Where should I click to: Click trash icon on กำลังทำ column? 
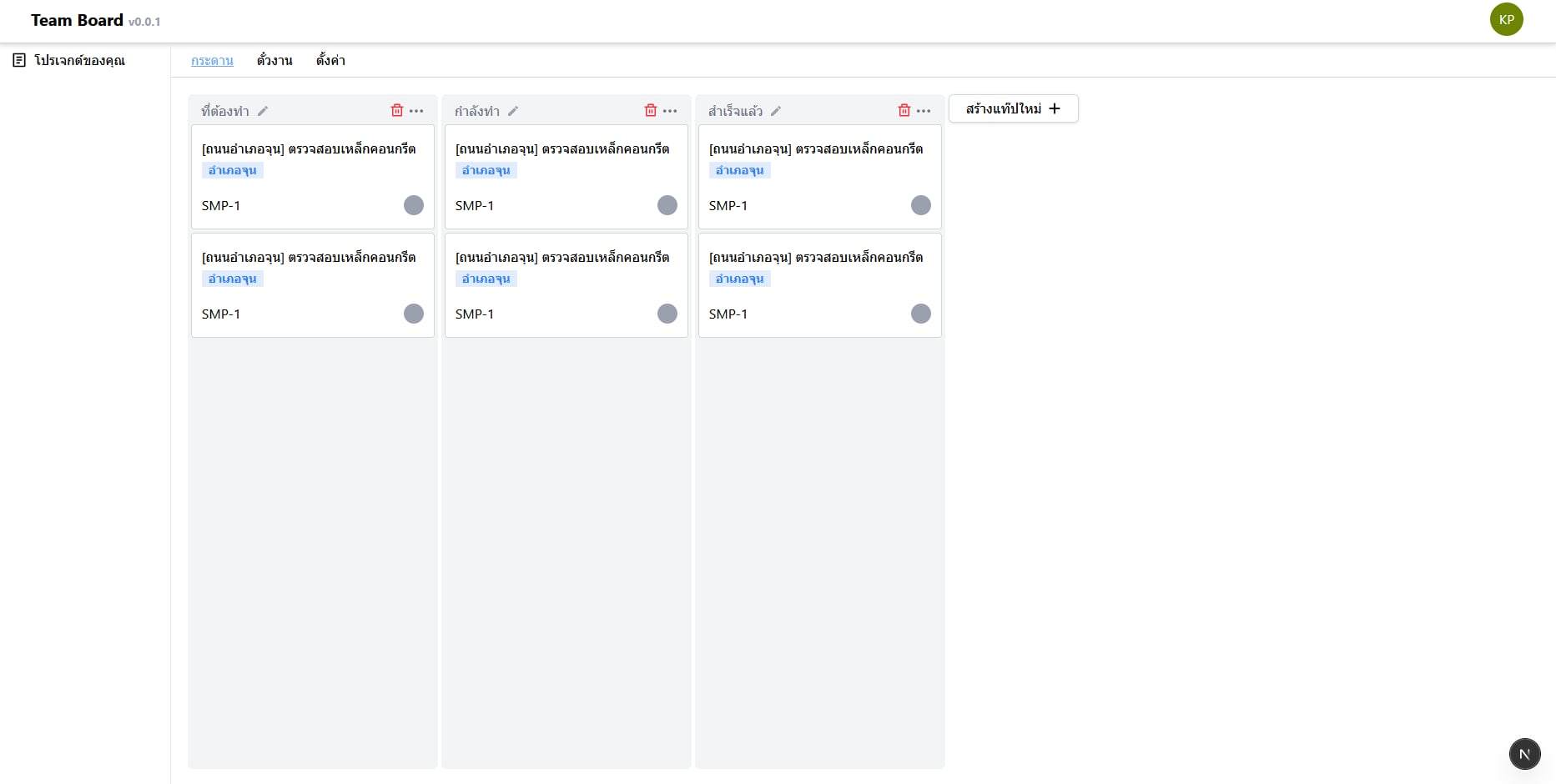tap(651, 110)
